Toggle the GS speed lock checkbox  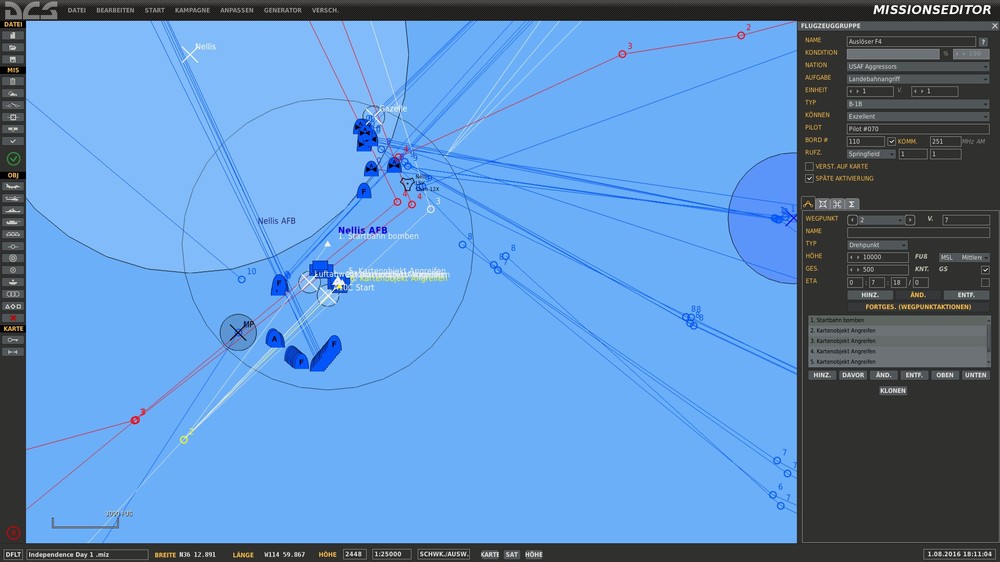click(985, 270)
